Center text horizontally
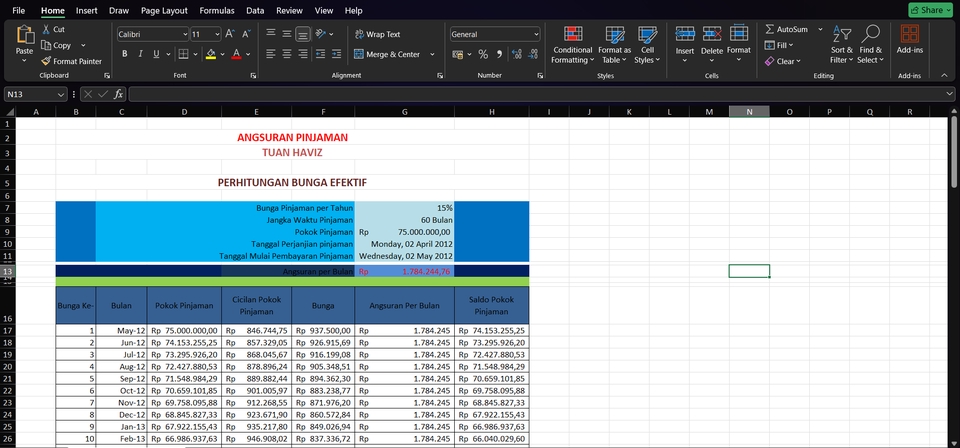The height and width of the screenshot is (448, 960). [x=287, y=54]
